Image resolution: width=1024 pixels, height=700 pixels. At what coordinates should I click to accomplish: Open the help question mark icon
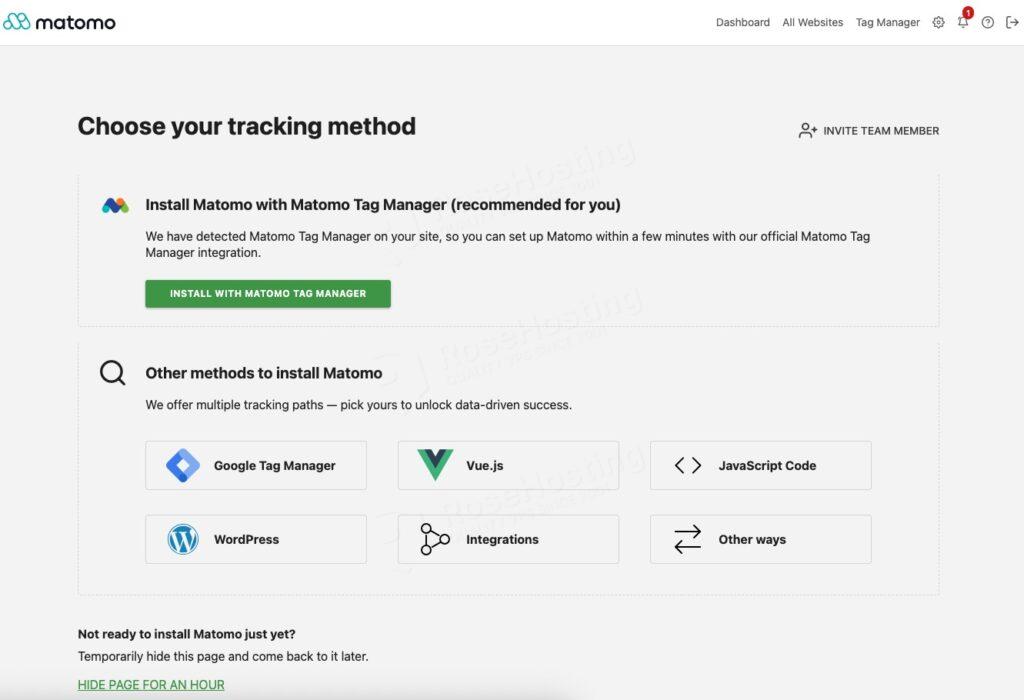click(x=987, y=22)
